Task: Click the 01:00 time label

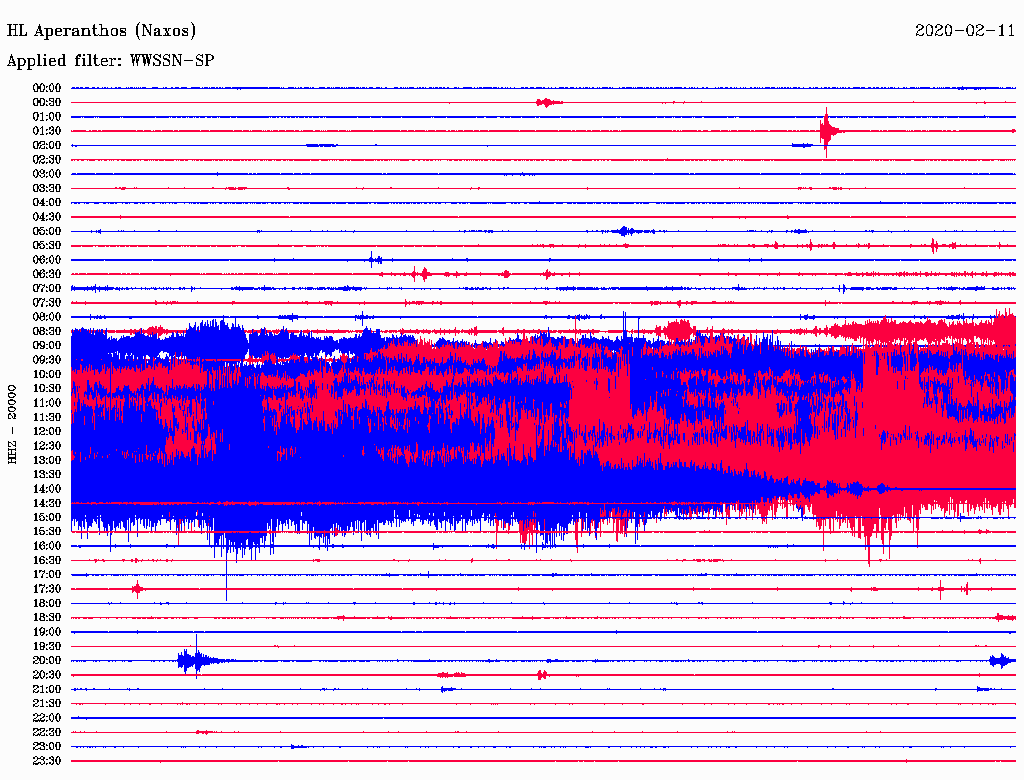Action: pyautogui.click(x=47, y=117)
